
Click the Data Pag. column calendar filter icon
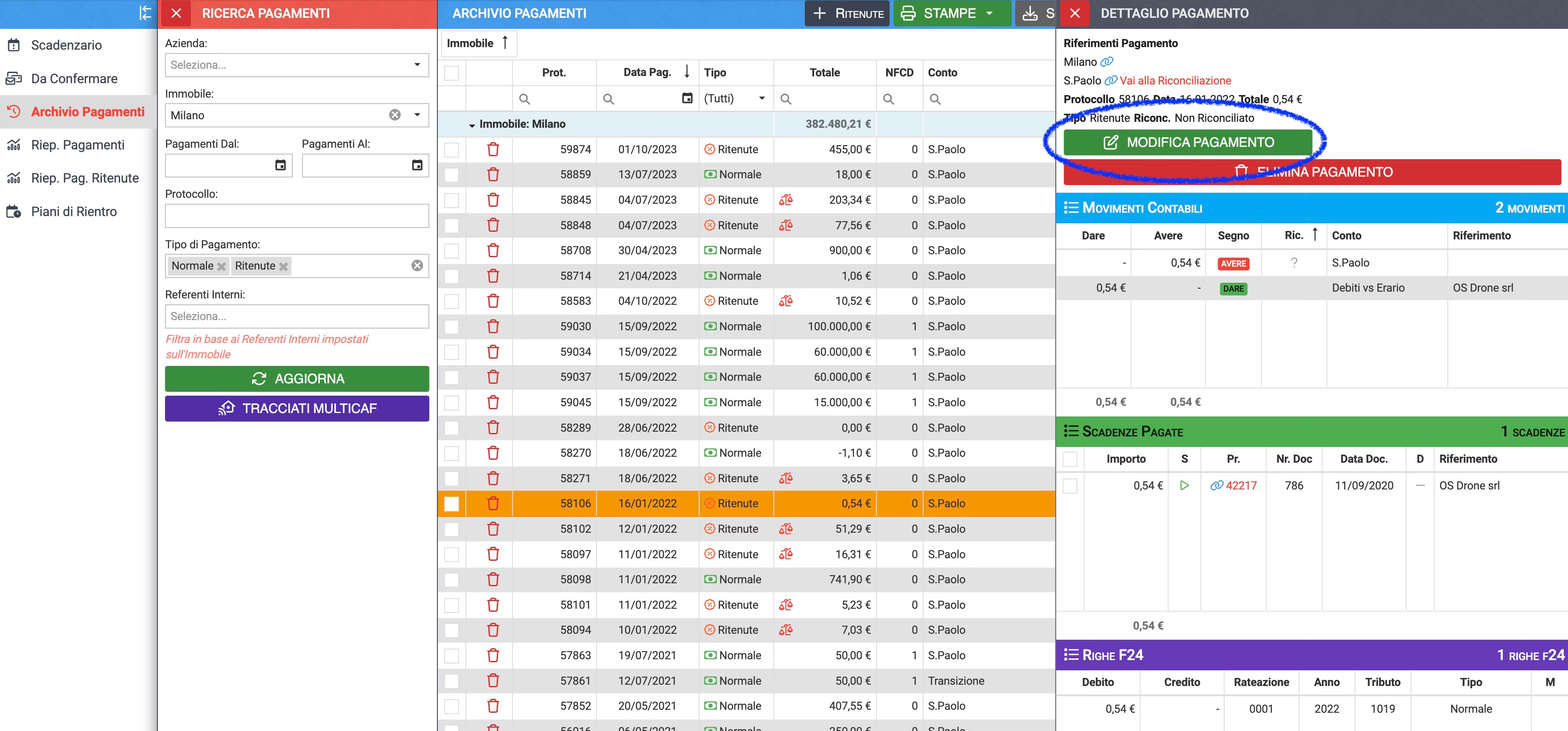tap(687, 98)
